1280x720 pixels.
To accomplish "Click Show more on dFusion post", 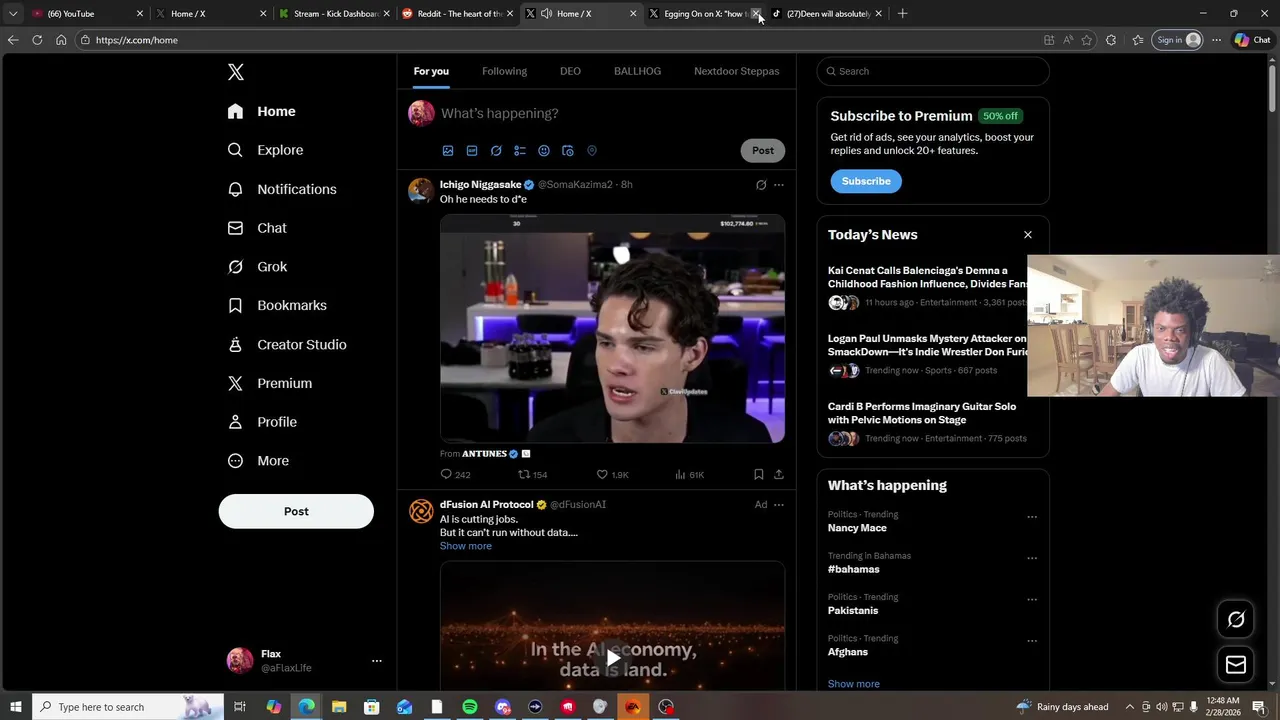I will click(x=466, y=546).
